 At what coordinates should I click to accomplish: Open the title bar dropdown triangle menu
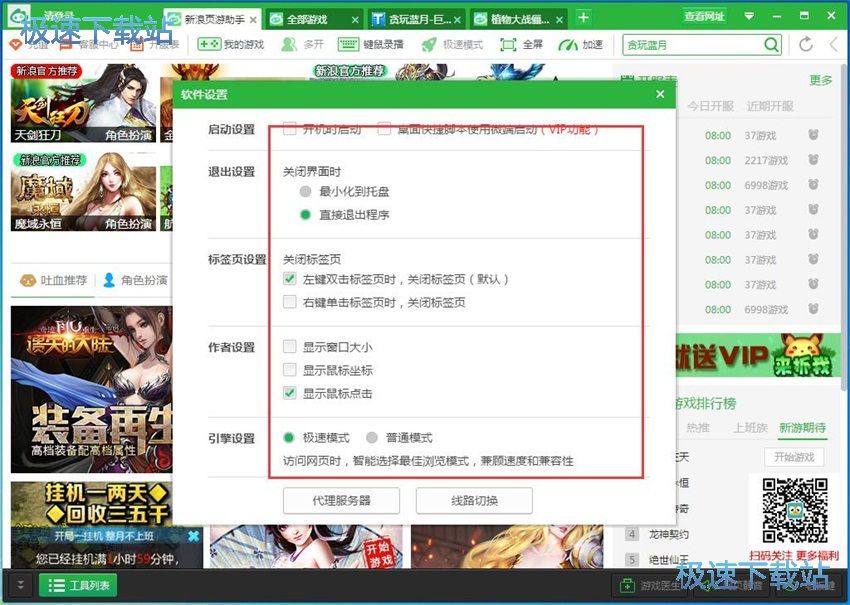click(x=749, y=16)
